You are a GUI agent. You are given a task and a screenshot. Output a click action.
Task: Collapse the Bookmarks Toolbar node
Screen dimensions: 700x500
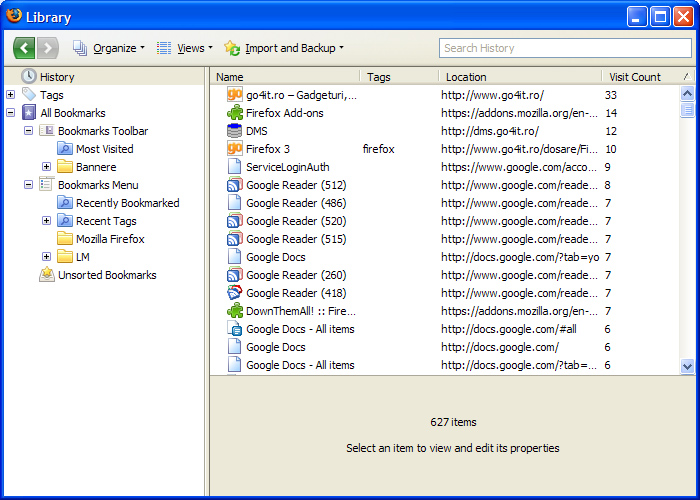coord(29,131)
